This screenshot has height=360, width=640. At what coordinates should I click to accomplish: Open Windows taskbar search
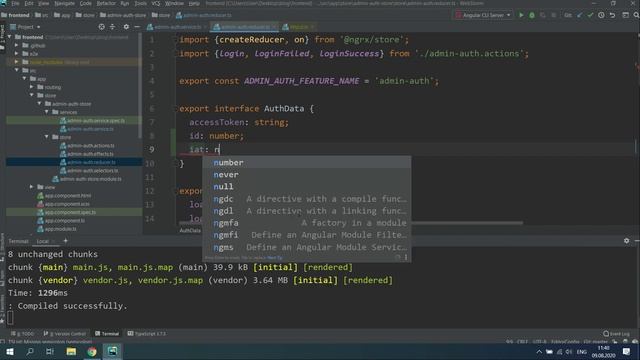pyautogui.click(x=30, y=351)
